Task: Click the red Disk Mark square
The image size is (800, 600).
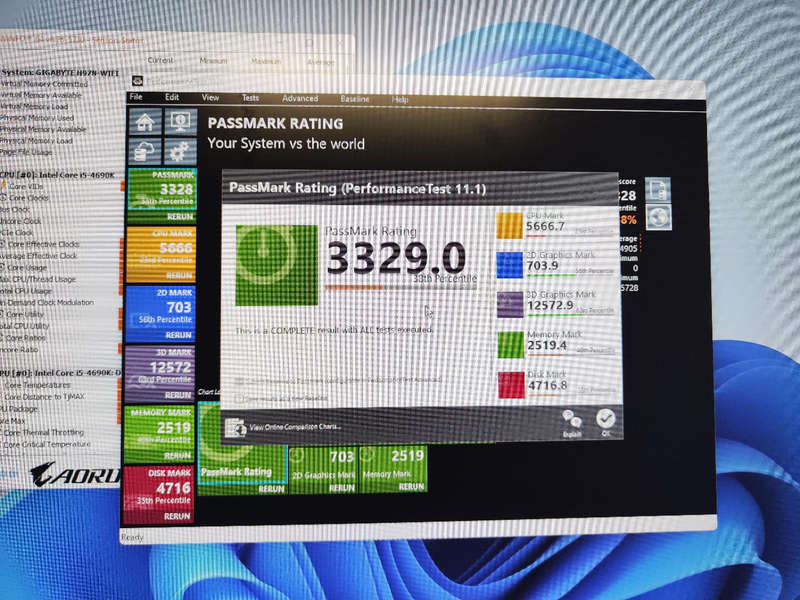Action: [511, 385]
